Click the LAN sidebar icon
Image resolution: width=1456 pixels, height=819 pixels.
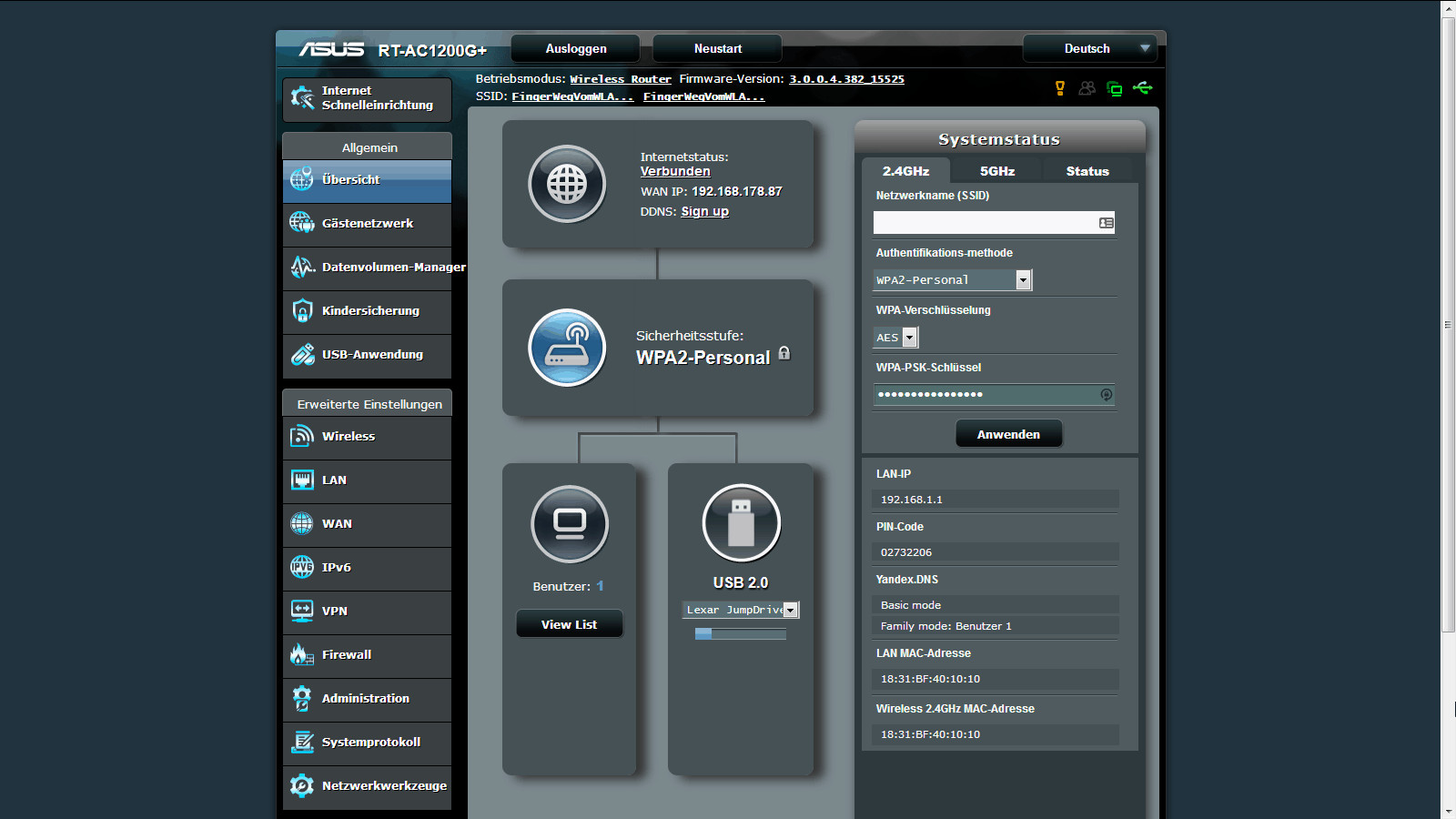point(302,480)
